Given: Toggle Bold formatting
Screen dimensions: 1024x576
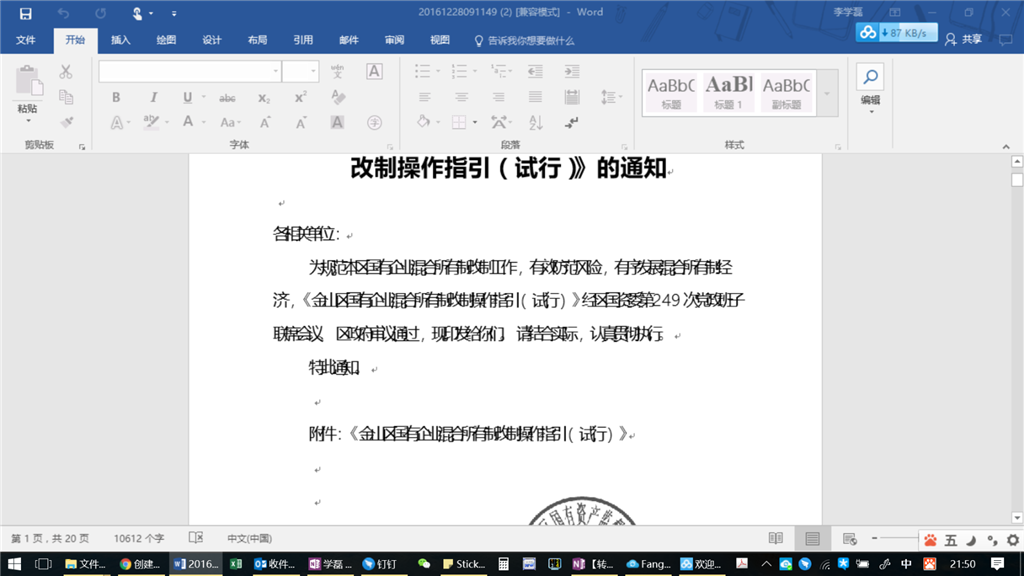Looking at the screenshot, I should pos(116,97).
